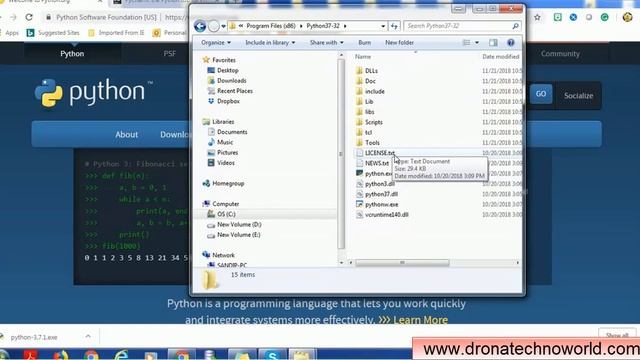This screenshot has width=640, height=360.
Task: Bookmark this page with Chrome star icon
Action: pos(538,17)
